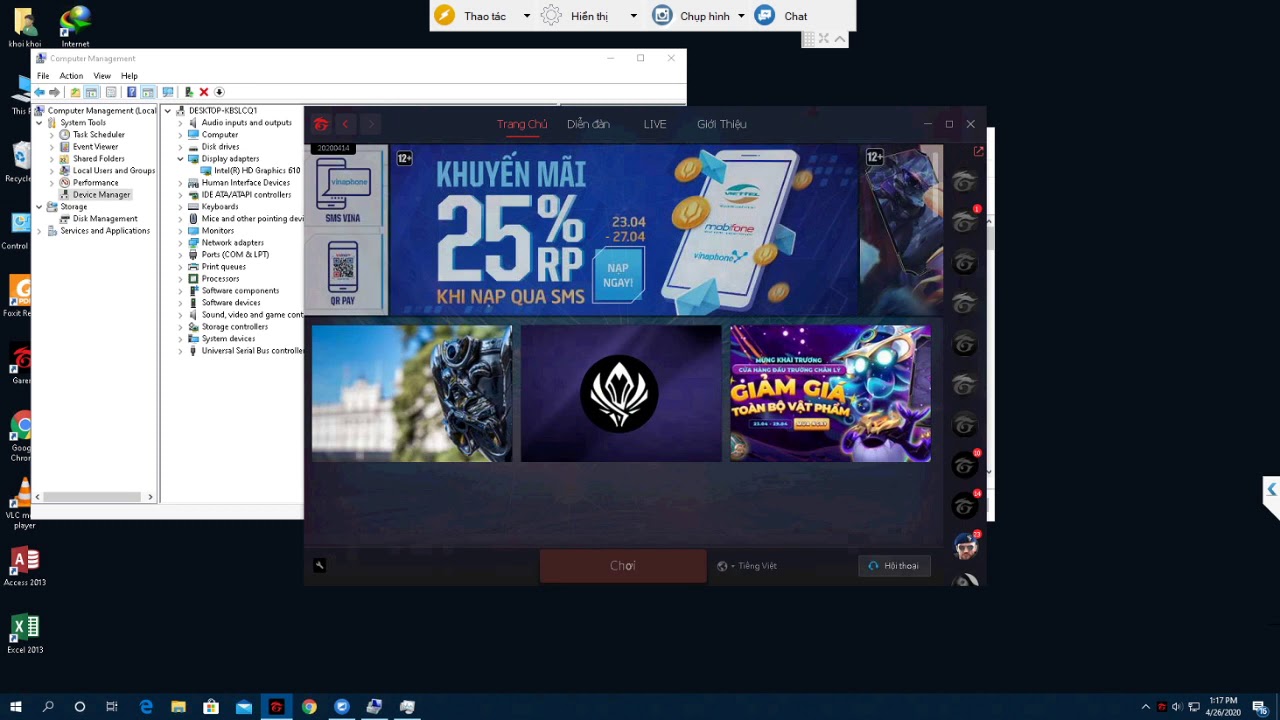Collapse the Display adapters category
Image resolution: width=1280 pixels, height=720 pixels.
(x=181, y=158)
